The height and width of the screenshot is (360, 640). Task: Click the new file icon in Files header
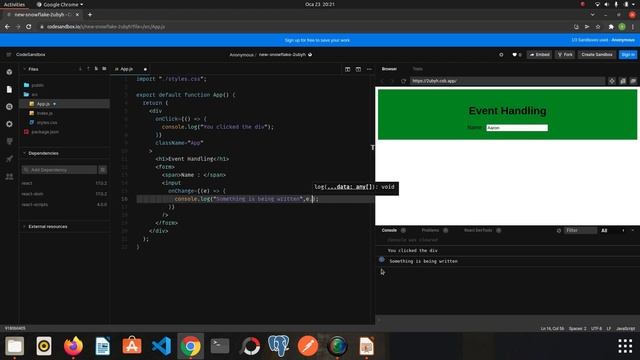96,69
